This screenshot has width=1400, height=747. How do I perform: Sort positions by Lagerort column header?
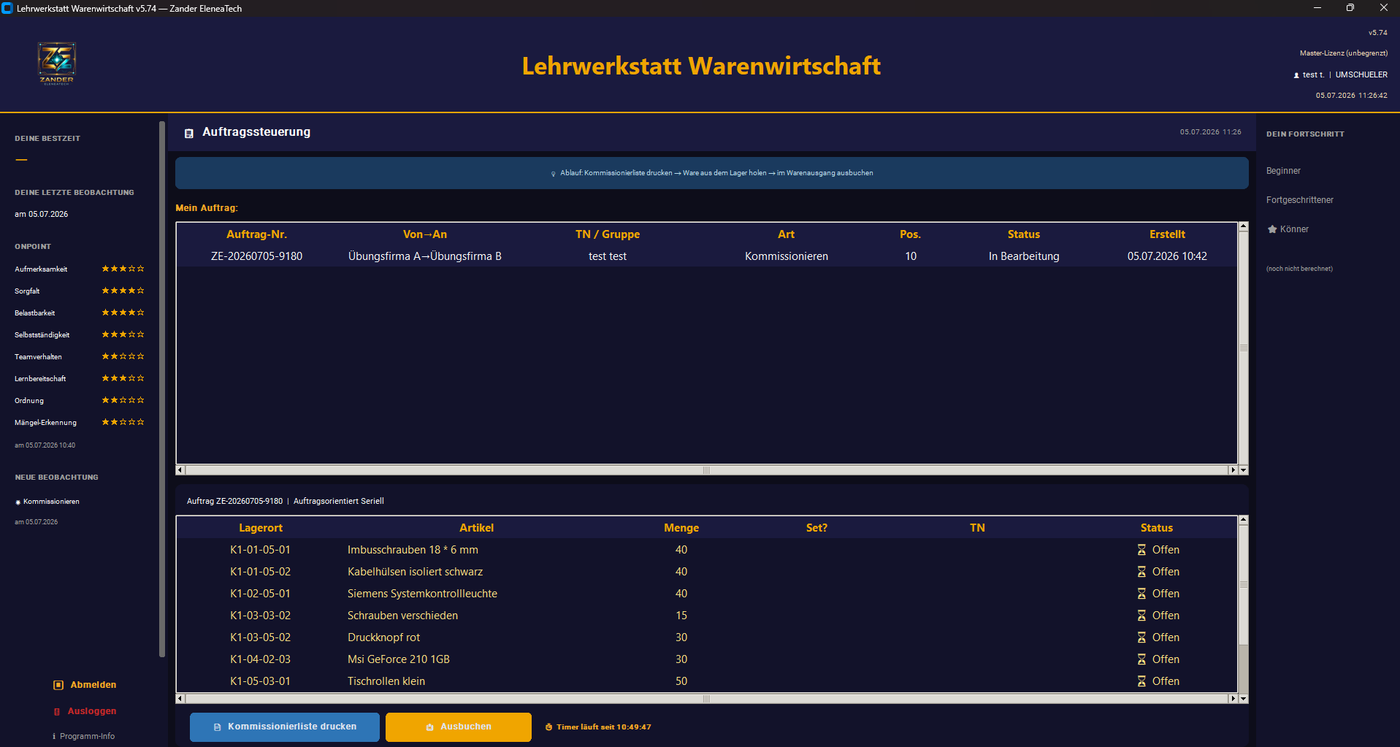coord(260,528)
